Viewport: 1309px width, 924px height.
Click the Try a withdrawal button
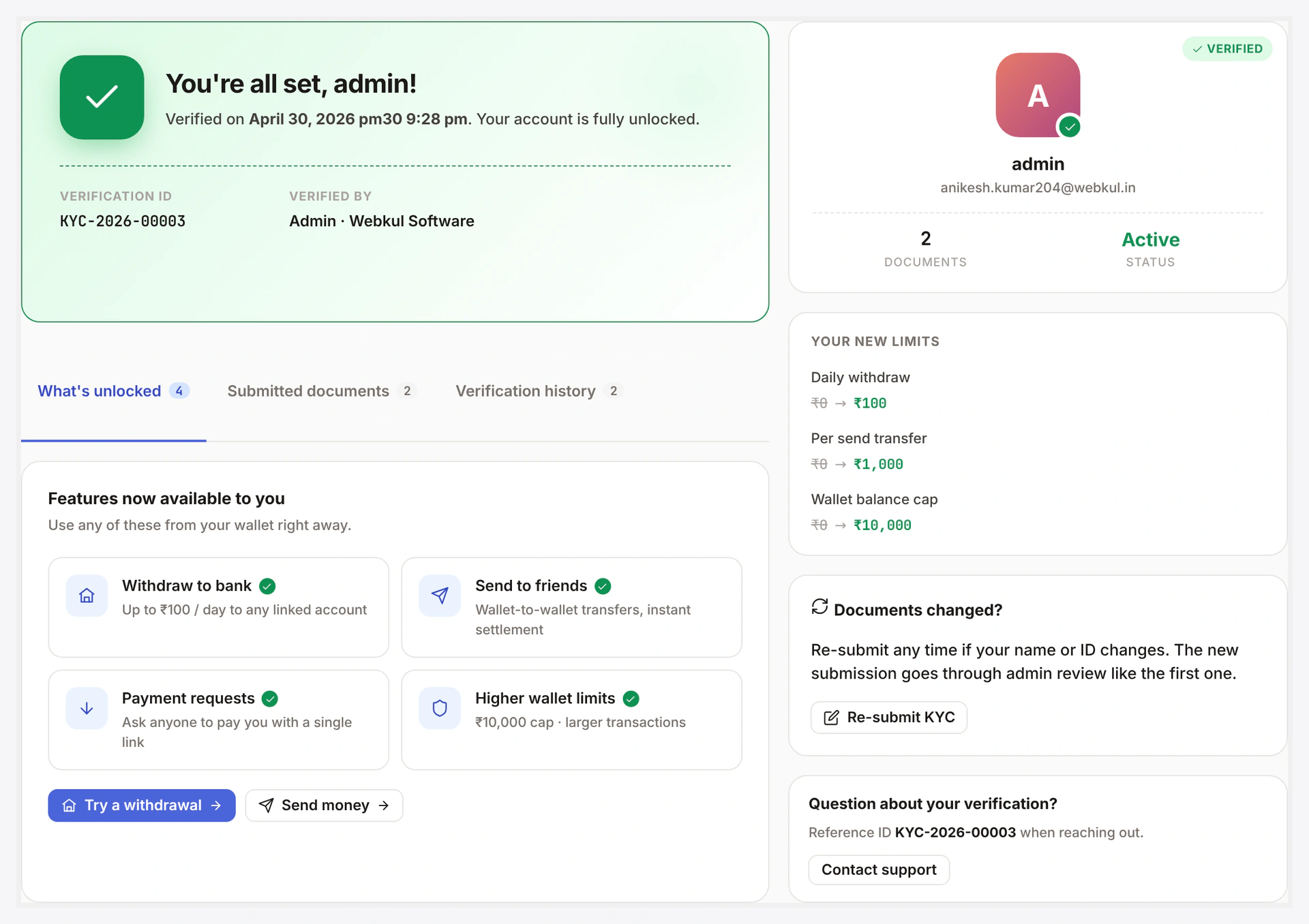point(142,805)
